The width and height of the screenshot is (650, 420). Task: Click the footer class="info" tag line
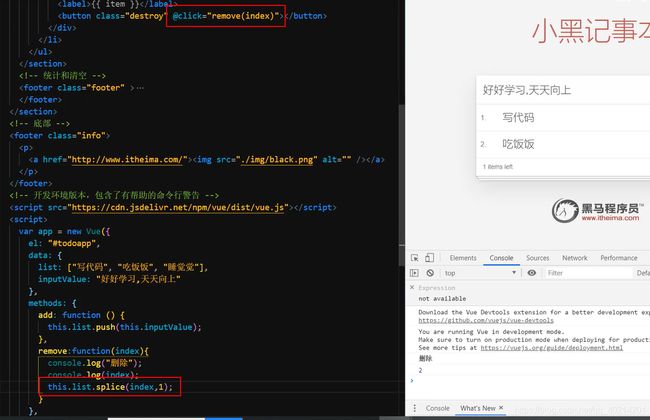(60, 136)
